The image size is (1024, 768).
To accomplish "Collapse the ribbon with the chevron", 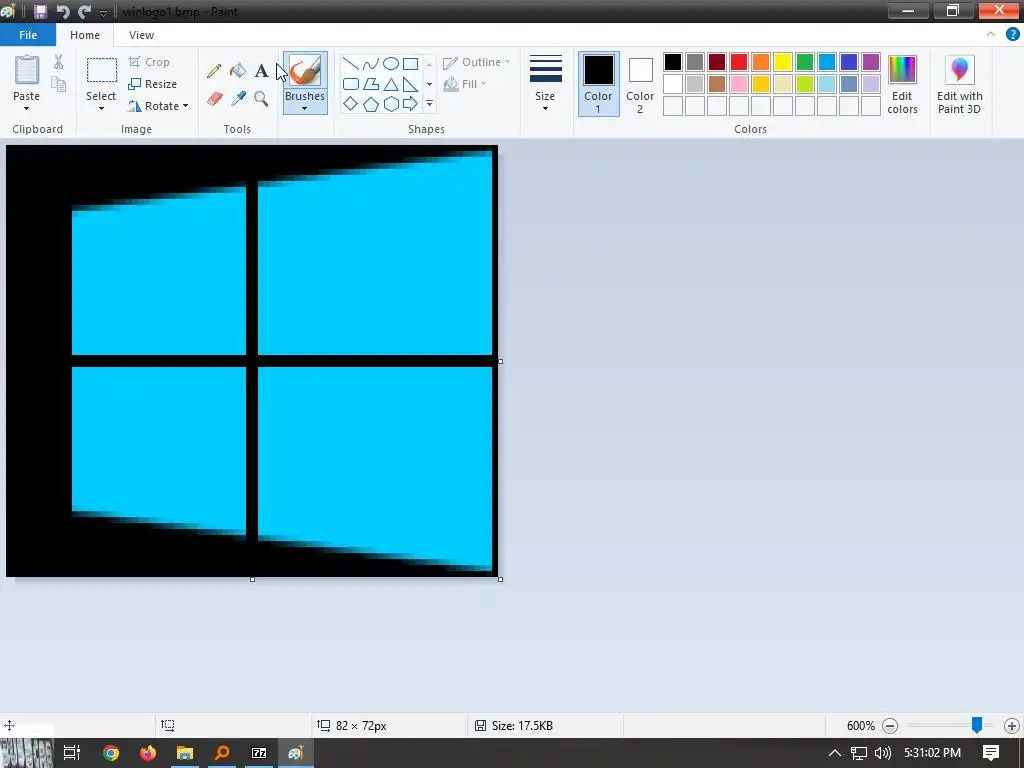I will pyautogui.click(x=991, y=35).
